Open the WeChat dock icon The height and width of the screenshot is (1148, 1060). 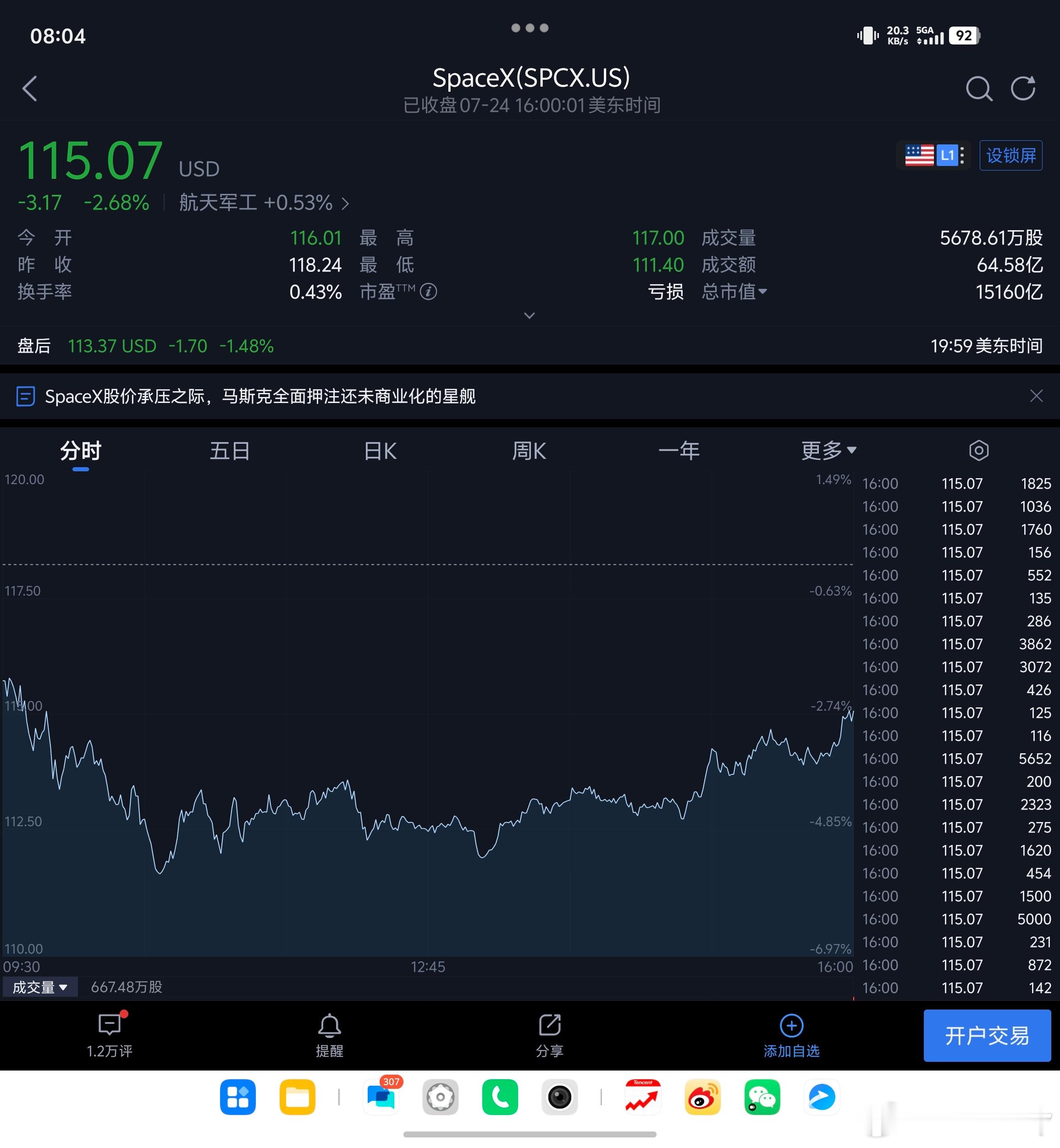(x=762, y=1097)
